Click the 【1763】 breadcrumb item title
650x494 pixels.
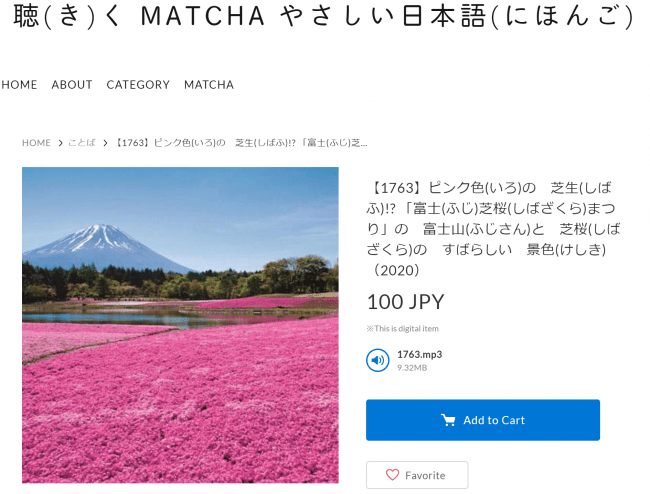[x=240, y=143]
